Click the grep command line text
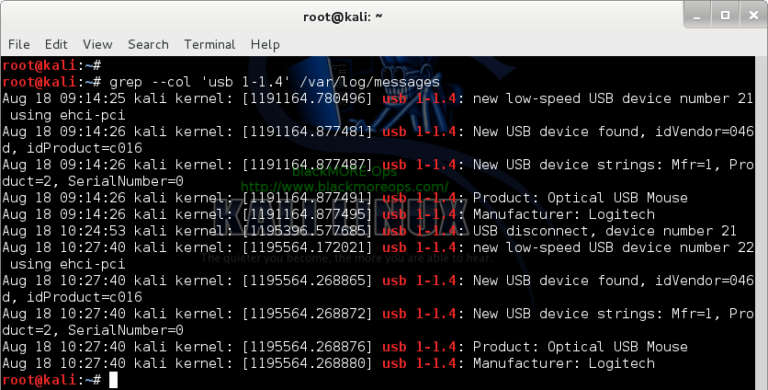 pos(275,82)
